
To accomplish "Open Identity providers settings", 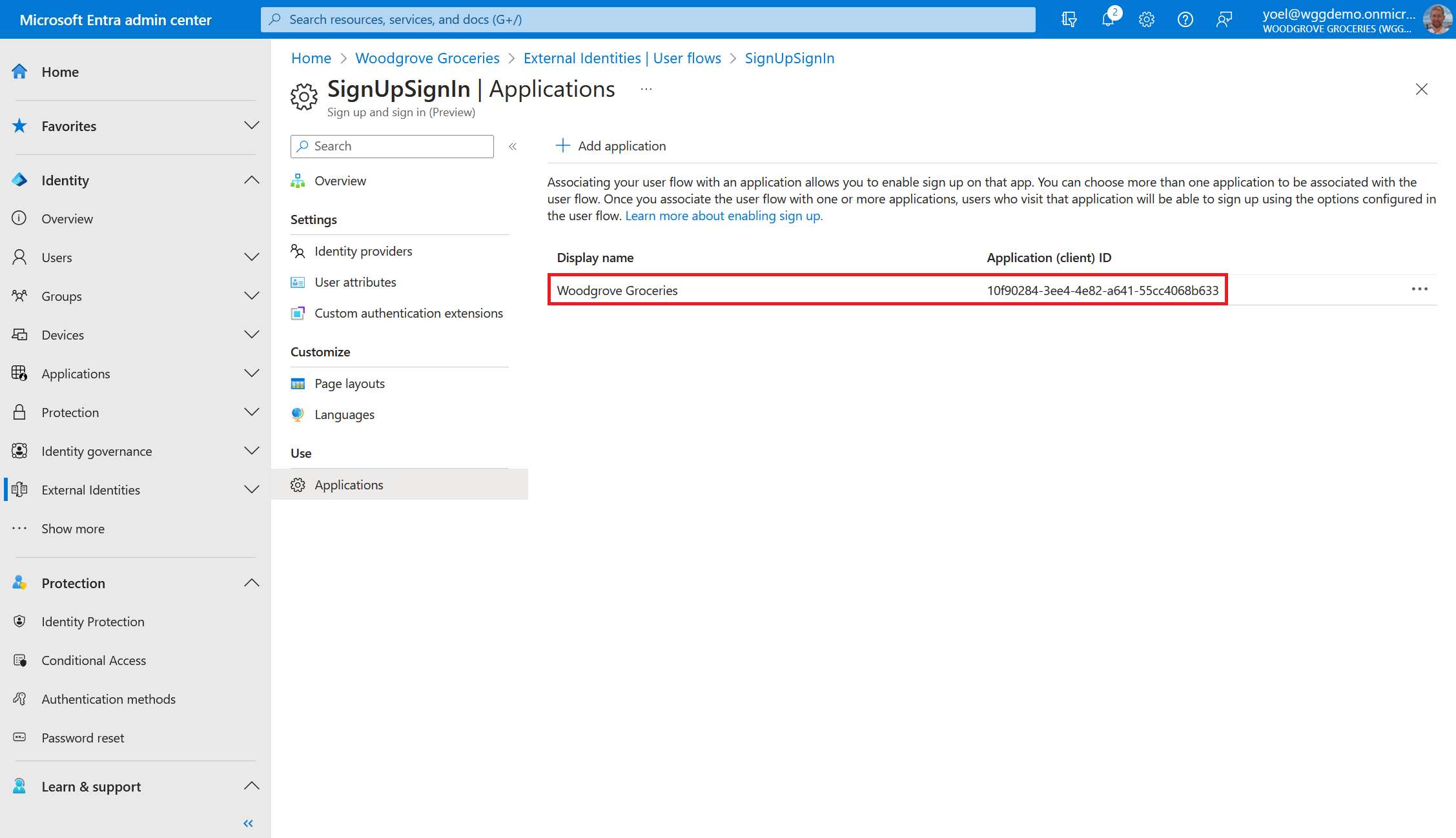I will click(x=363, y=251).
